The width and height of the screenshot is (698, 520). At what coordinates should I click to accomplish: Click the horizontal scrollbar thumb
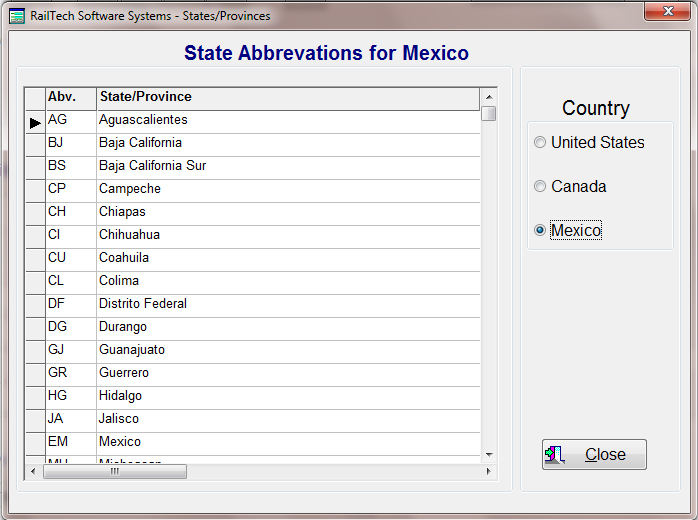coord(115,471)
